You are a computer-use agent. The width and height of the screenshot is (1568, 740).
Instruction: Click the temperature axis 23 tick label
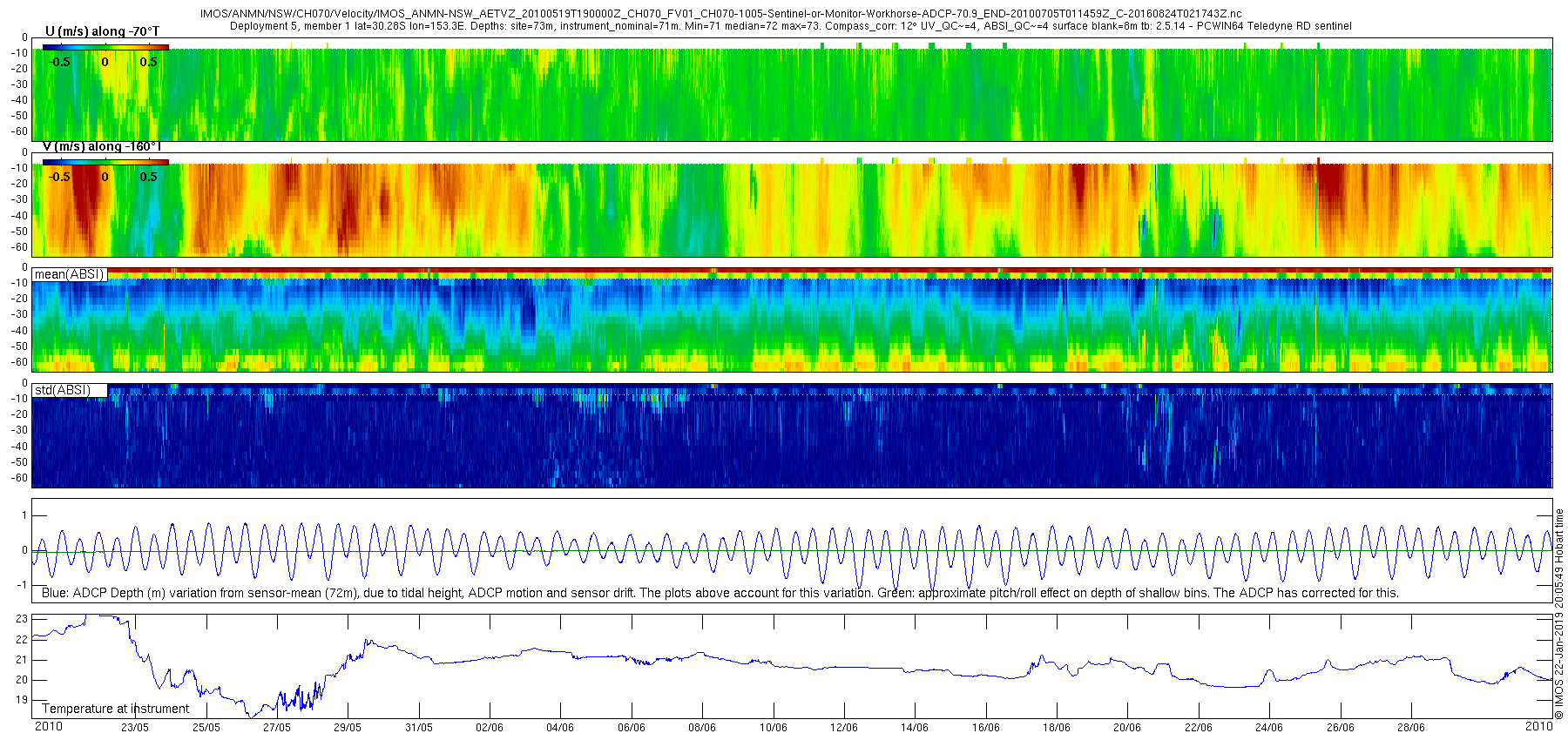pyautogui.click(x=22, y=619)
